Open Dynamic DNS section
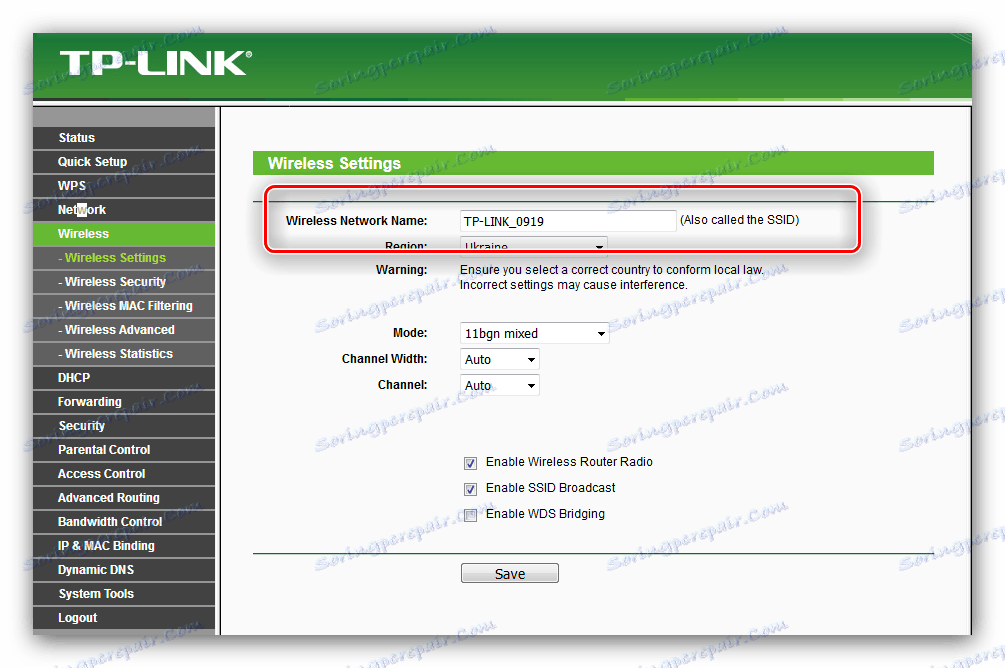This screenshot has width=1005, height=668. pos(124,570)
